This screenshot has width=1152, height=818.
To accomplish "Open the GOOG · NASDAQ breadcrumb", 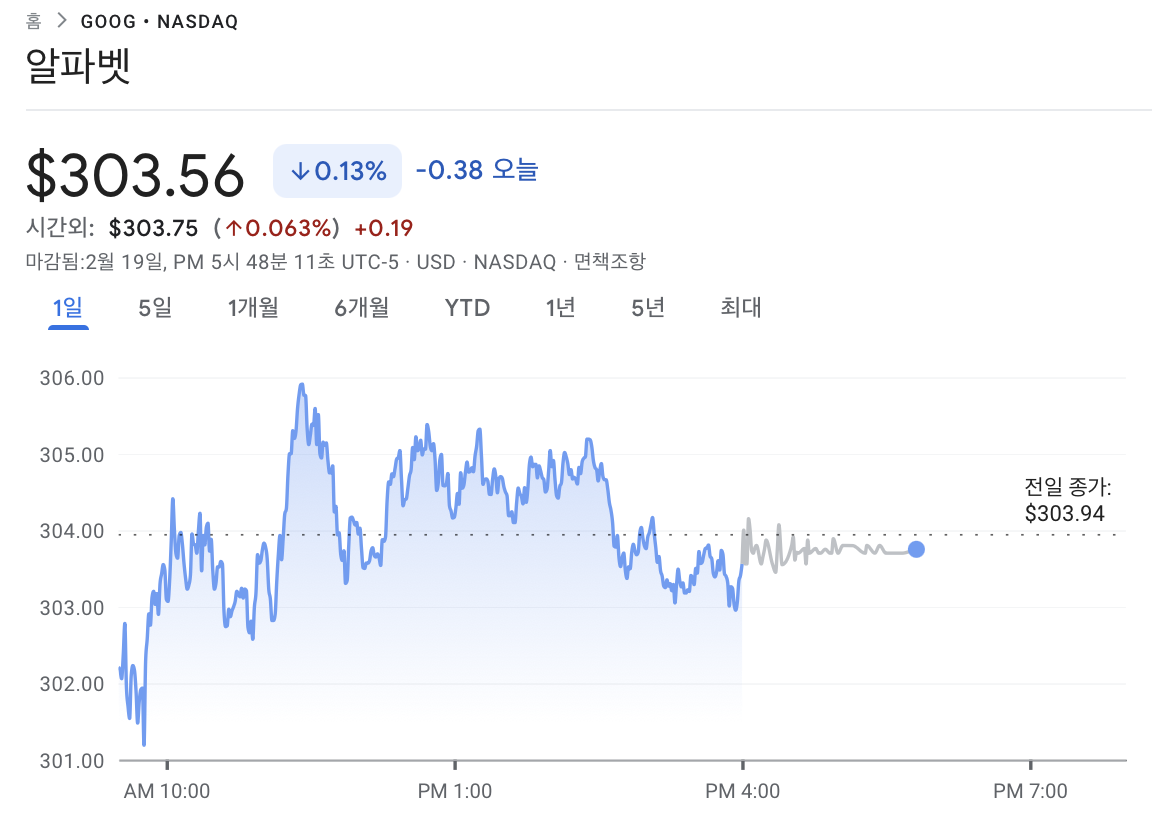I will tap(159, 21).
